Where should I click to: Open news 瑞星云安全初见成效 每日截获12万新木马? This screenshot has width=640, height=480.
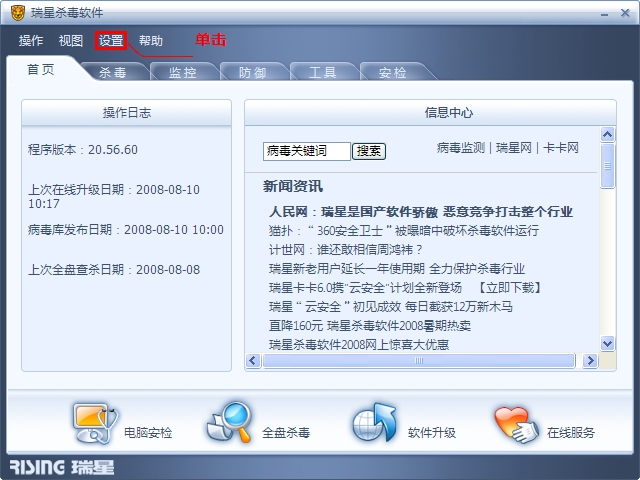[391, 306]
